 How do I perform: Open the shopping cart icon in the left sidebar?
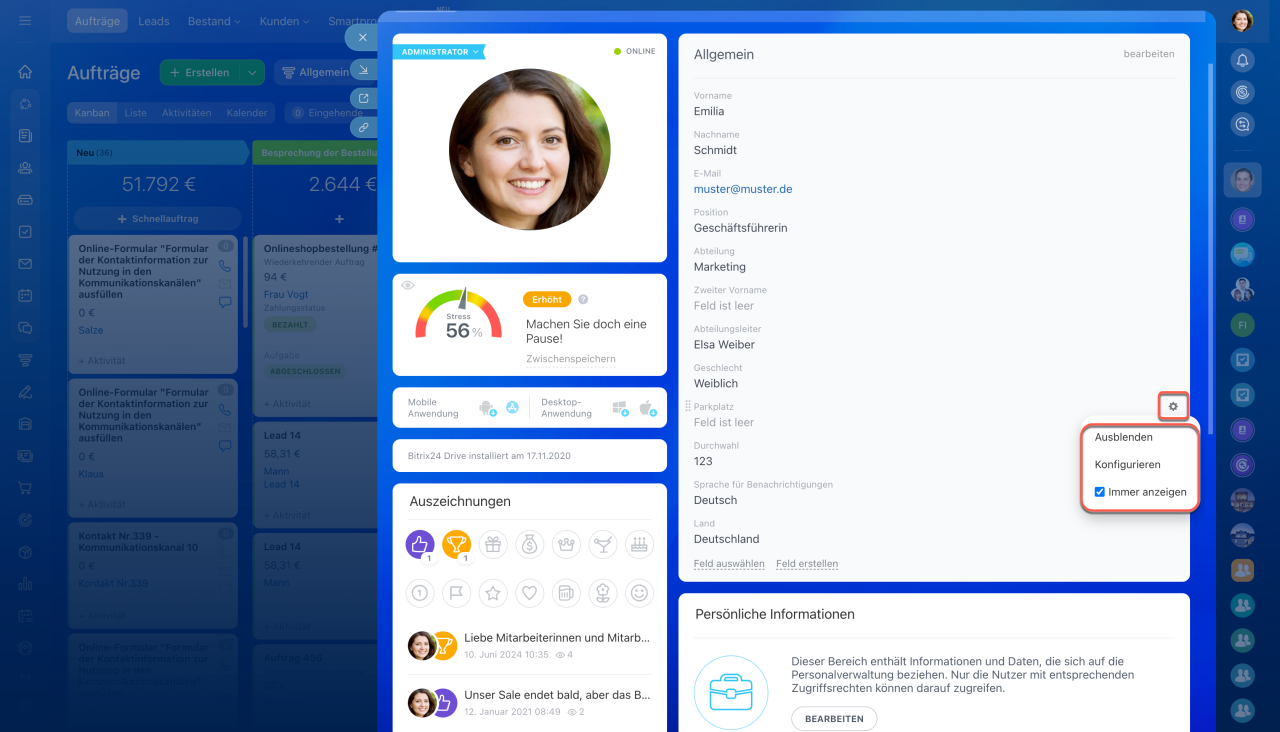(x=25, y=488)
